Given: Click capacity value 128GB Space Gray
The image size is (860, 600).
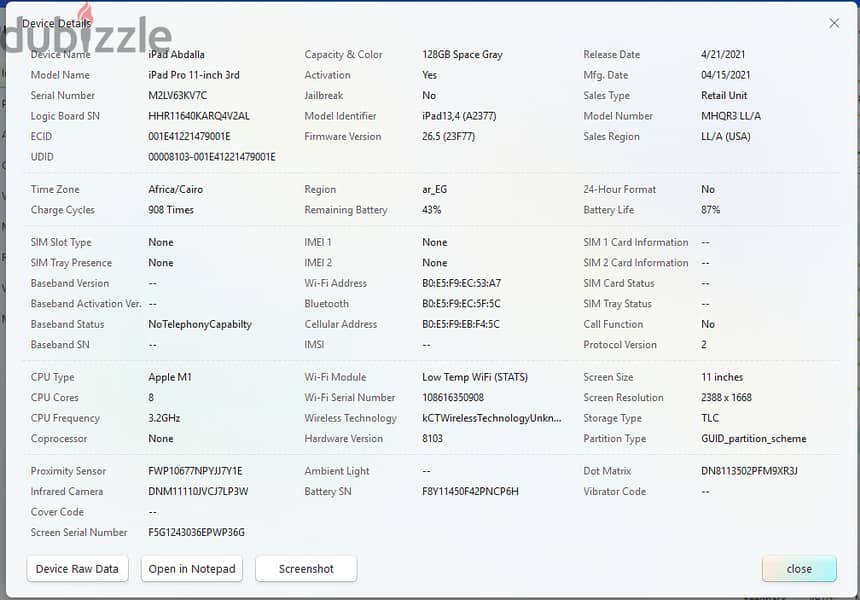Looking at the screenshot, I should (x=462, y=54).
